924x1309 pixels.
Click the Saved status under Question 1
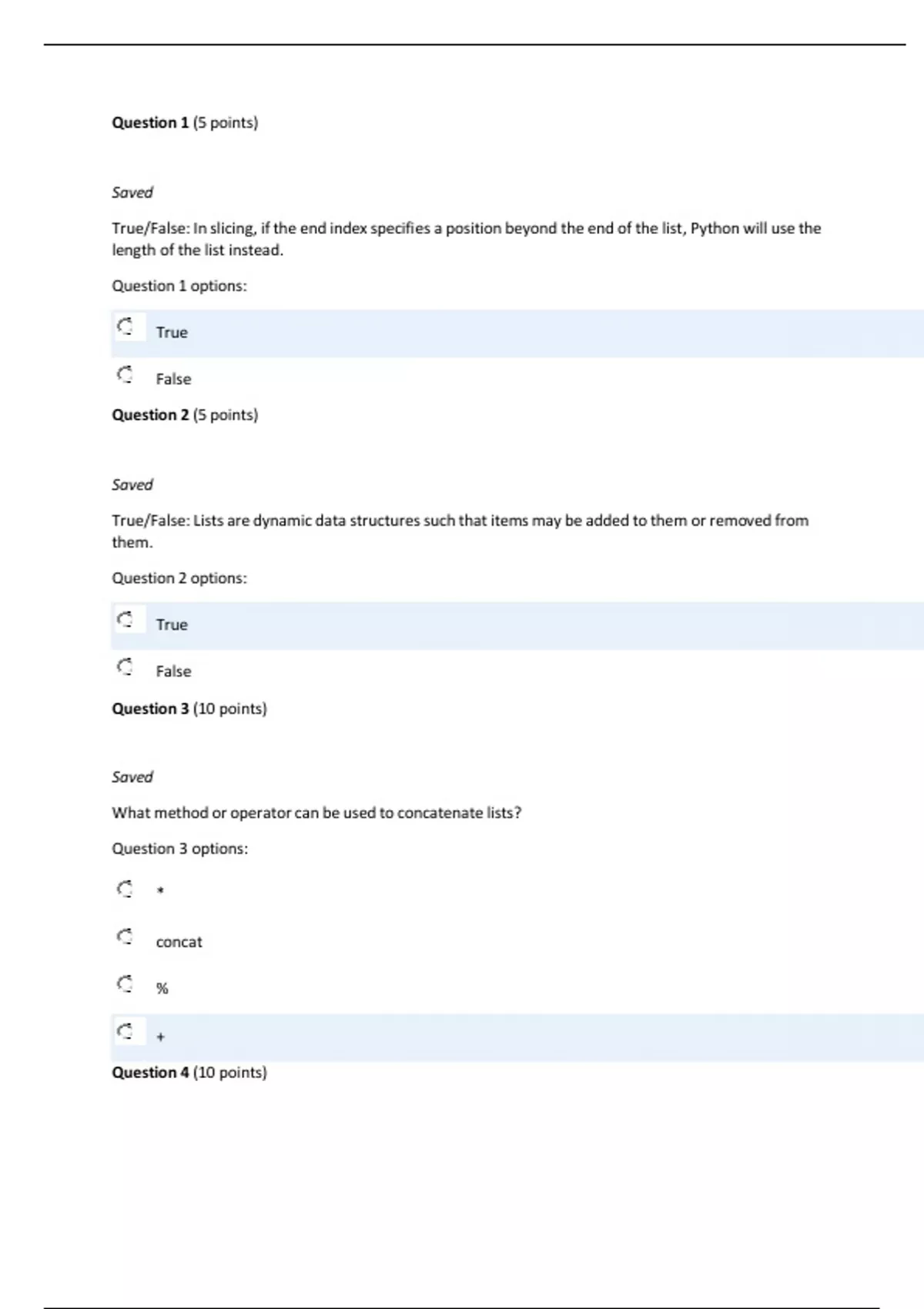point(132,192)
